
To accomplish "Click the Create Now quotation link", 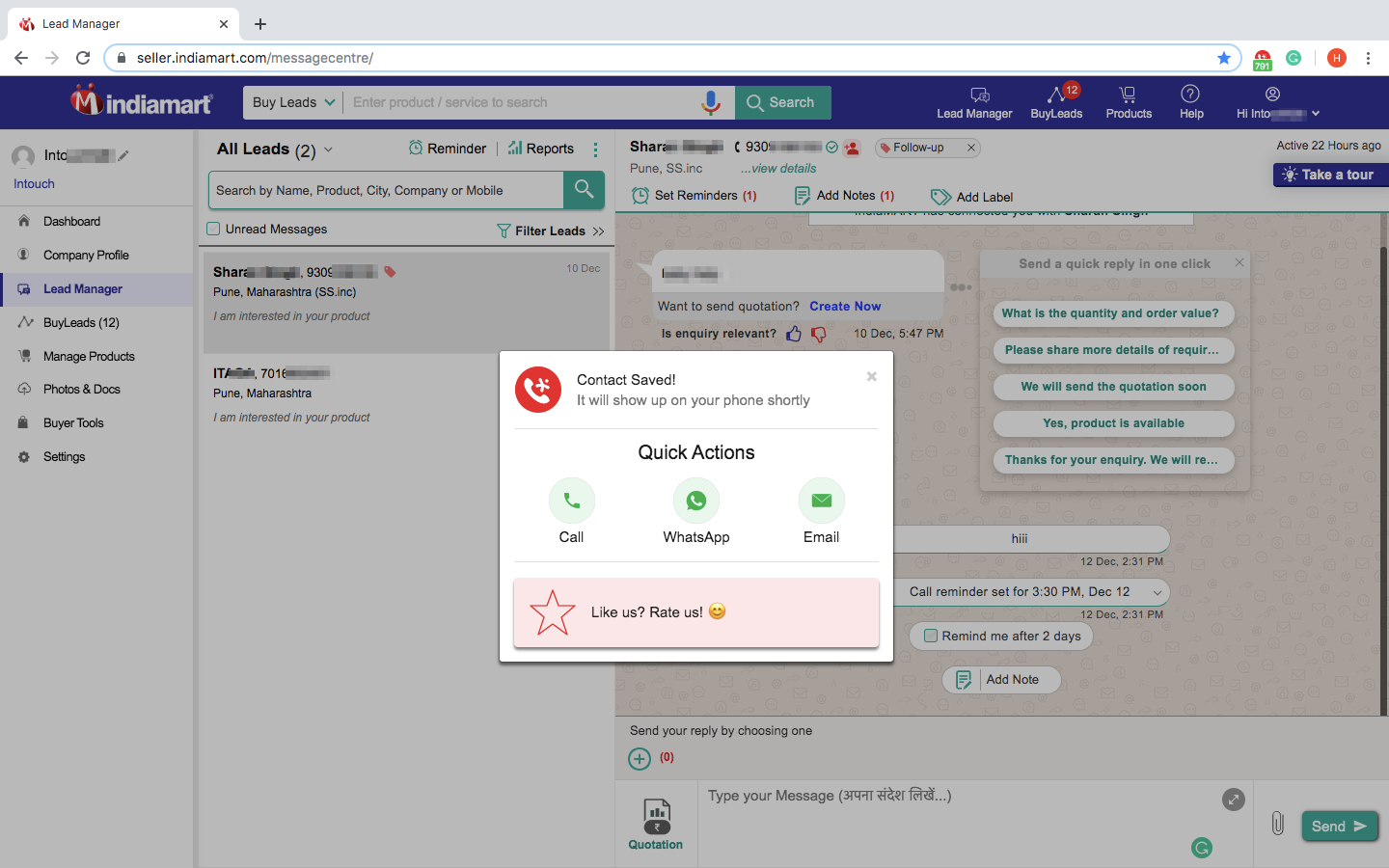I will (845, 307).
